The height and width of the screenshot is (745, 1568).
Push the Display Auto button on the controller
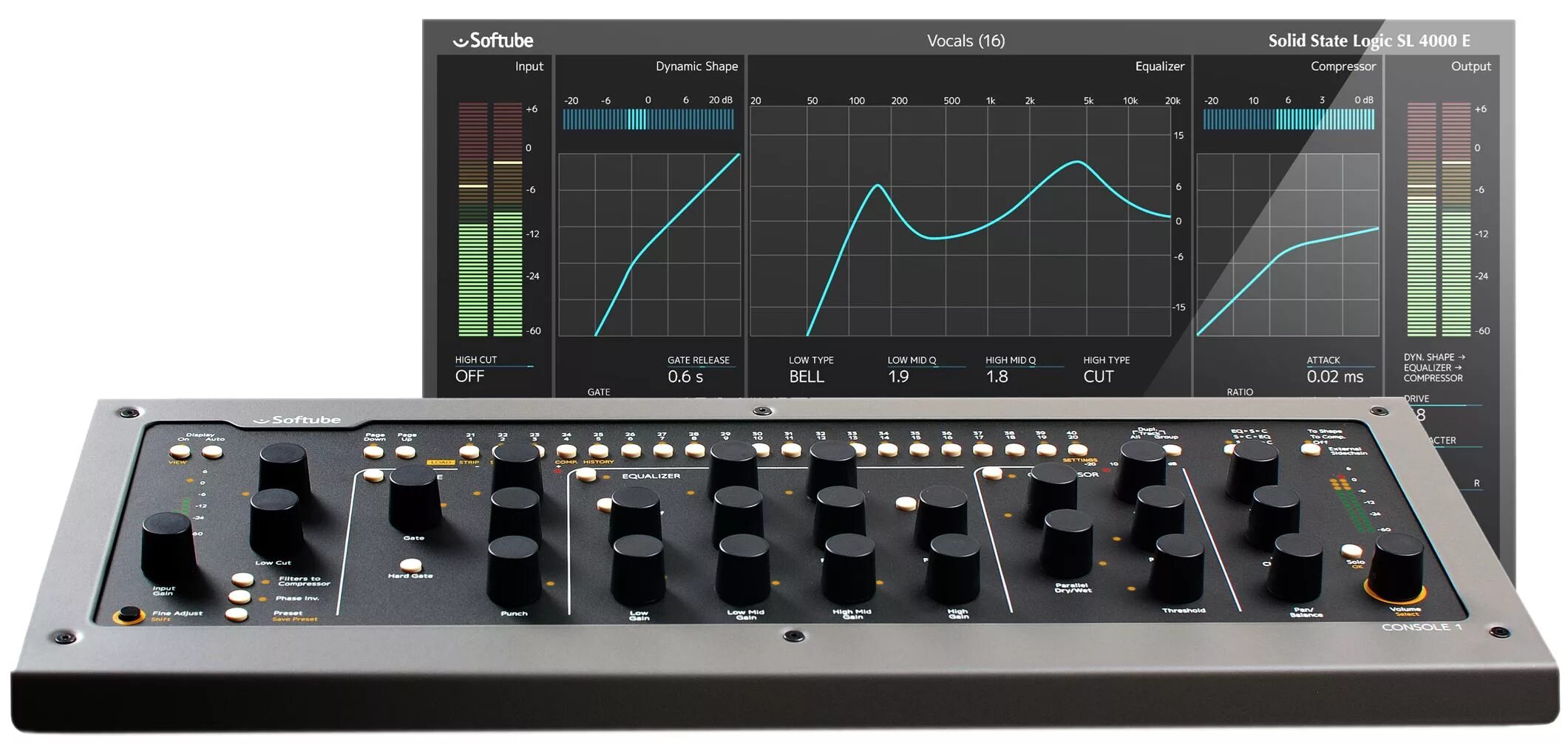click(211, 451)
